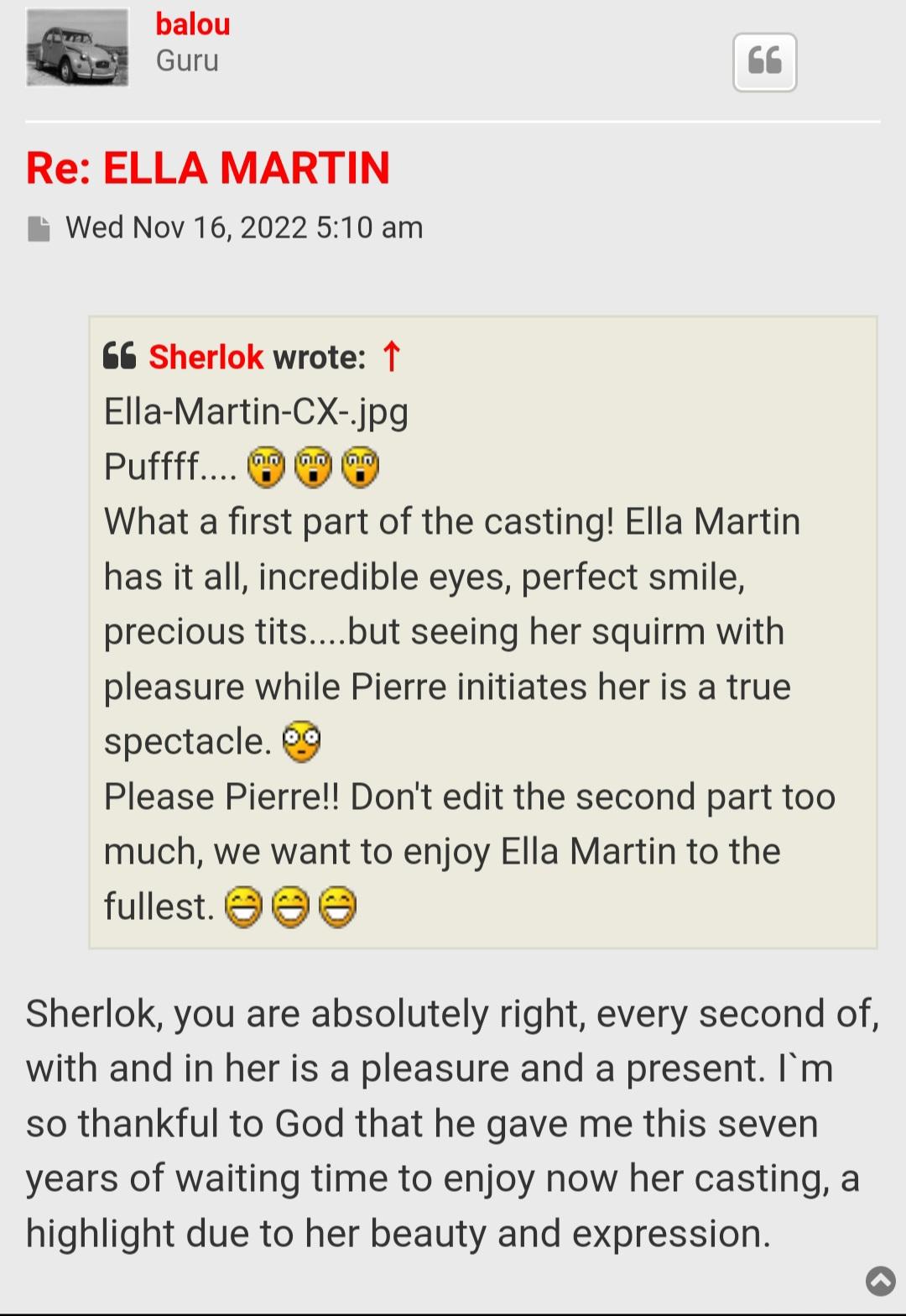
Task: Open the "Re: ELLA MARTIN" post title
Action: 208,167
